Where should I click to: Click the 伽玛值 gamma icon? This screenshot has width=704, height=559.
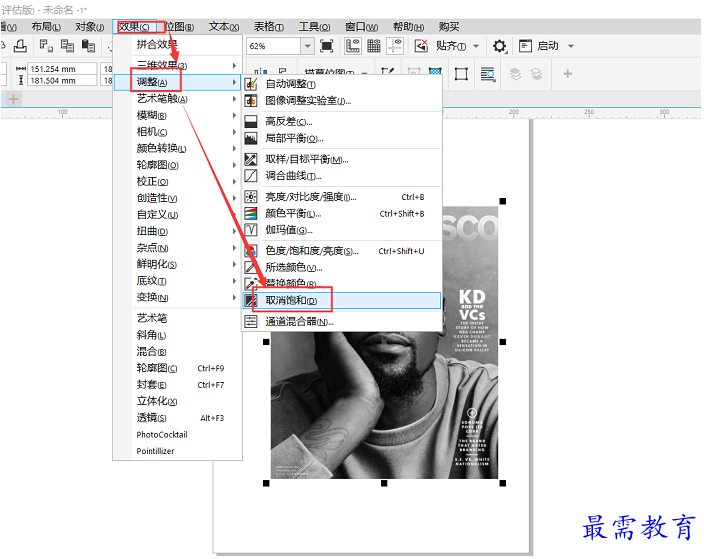[251, 230]
